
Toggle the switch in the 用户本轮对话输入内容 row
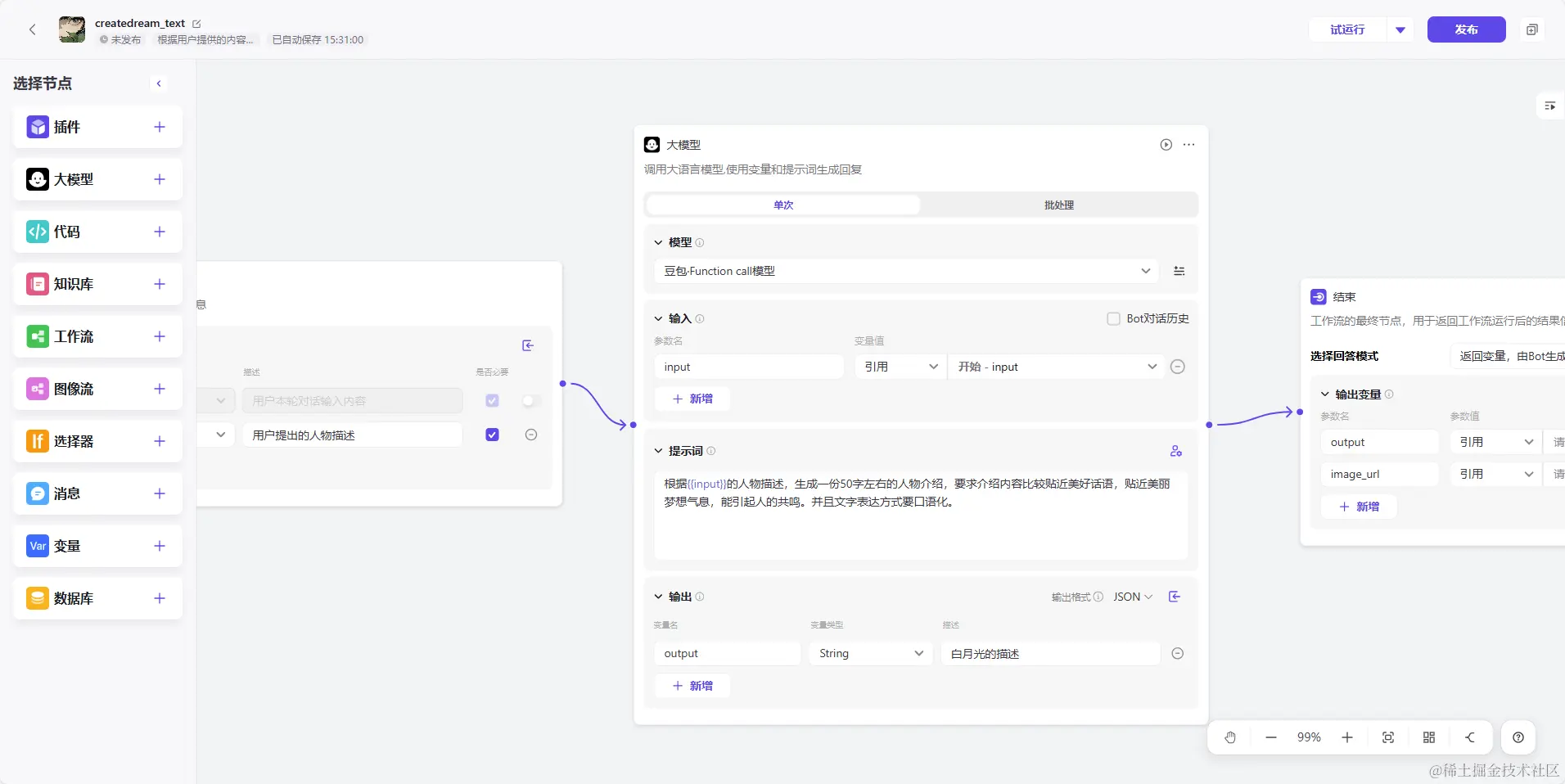[531, 400]
